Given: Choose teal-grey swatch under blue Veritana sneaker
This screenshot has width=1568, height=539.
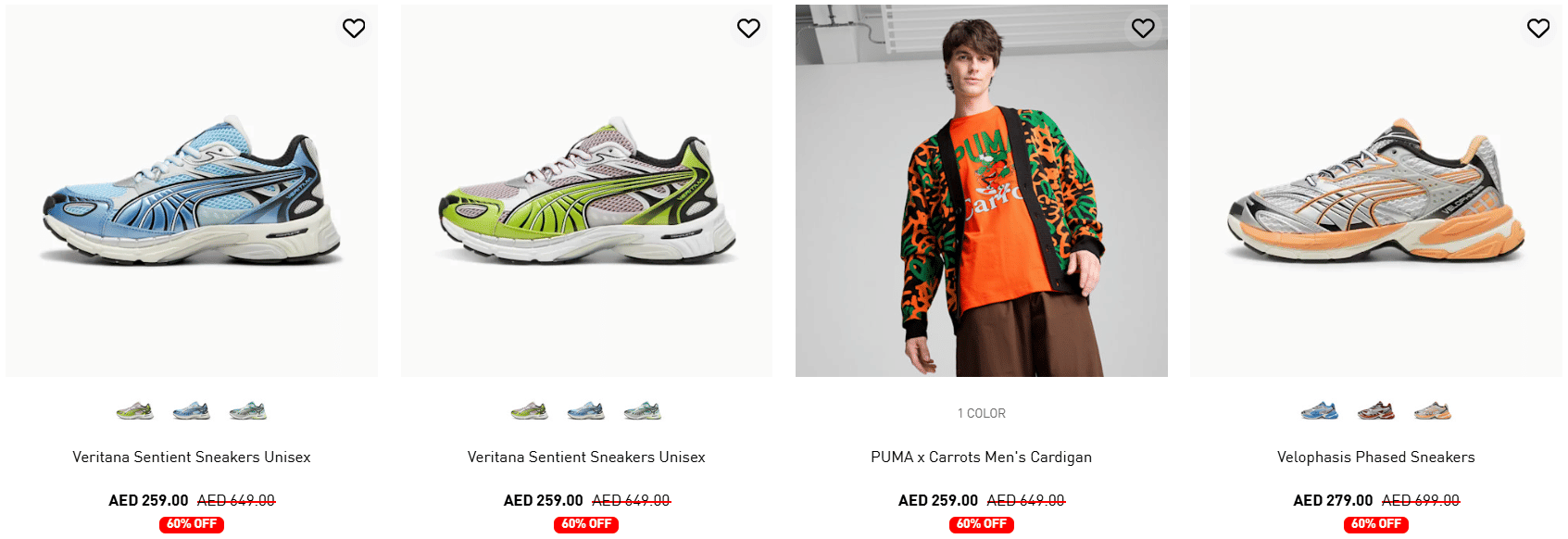Looking at the screenshot, I should click(x=247, y=410).
